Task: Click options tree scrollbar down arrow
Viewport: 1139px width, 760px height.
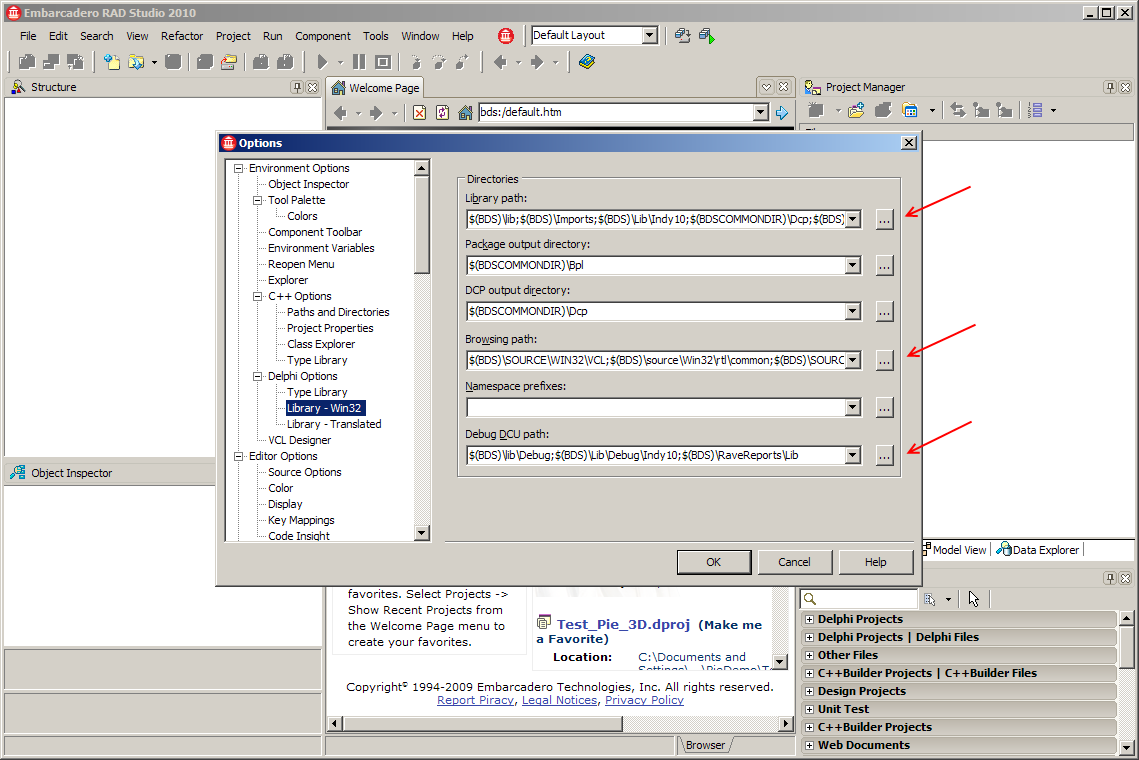Action: coord(421,533)
